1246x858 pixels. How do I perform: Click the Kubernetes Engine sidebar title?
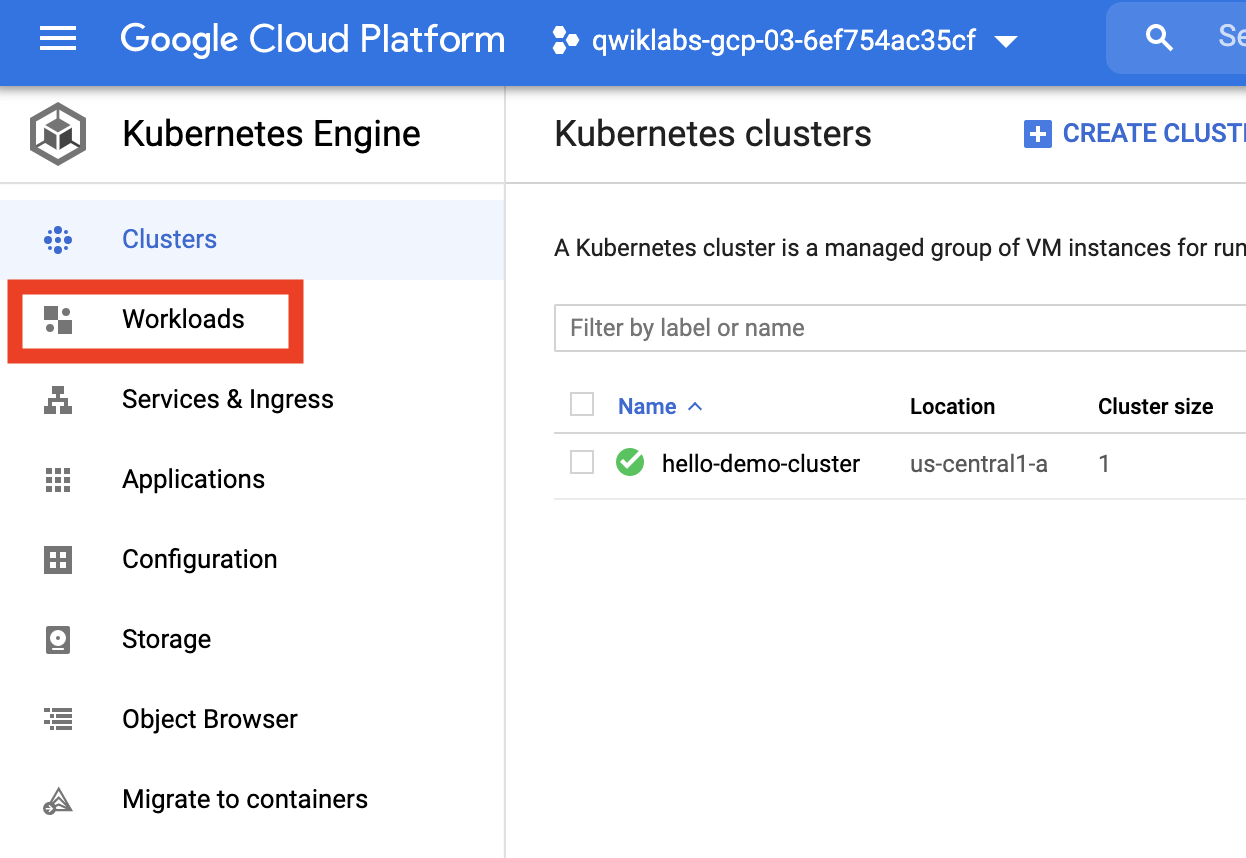pyautogui.click(x=271, y=134)
